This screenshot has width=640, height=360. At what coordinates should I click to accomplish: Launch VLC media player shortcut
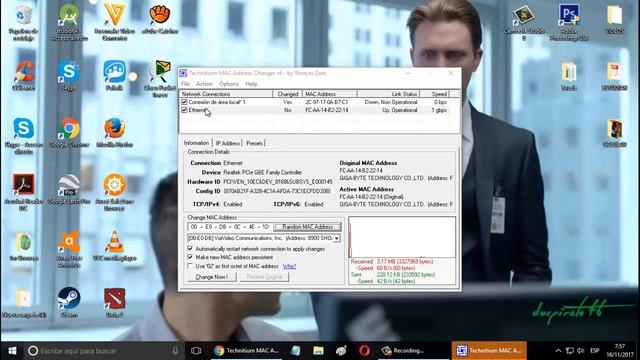pos(115,246)
